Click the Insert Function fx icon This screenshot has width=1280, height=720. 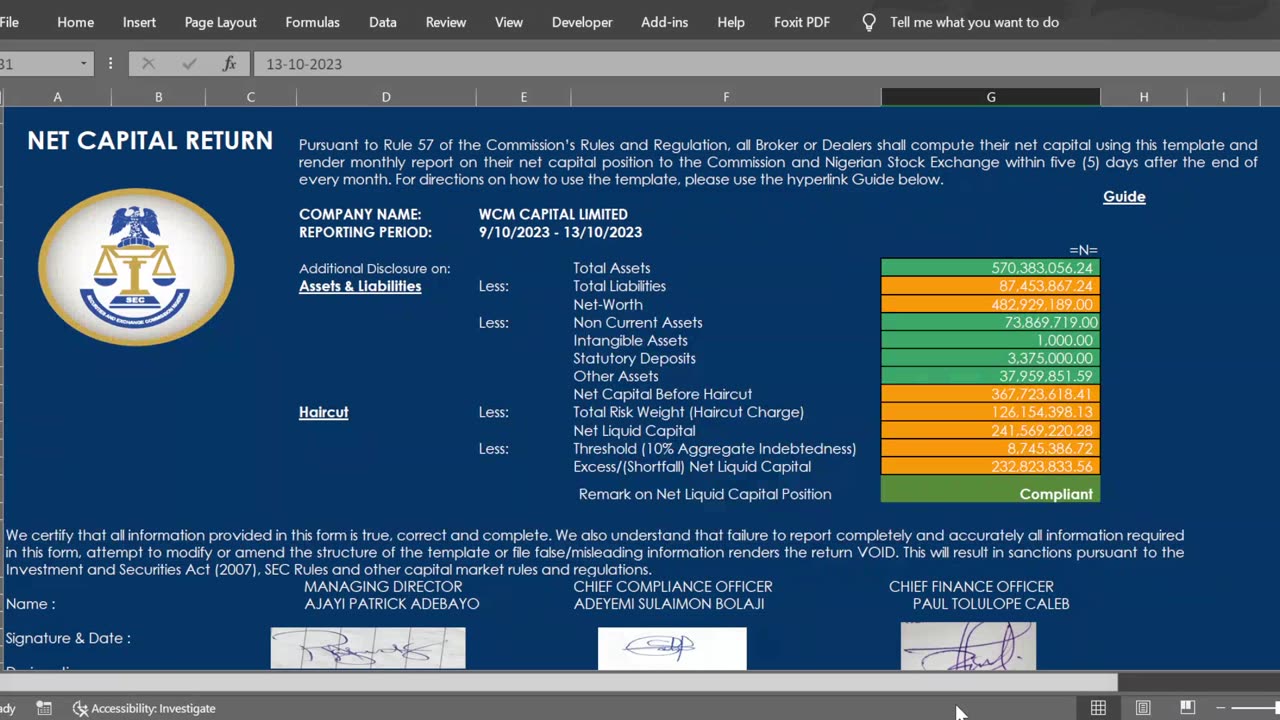229,64
